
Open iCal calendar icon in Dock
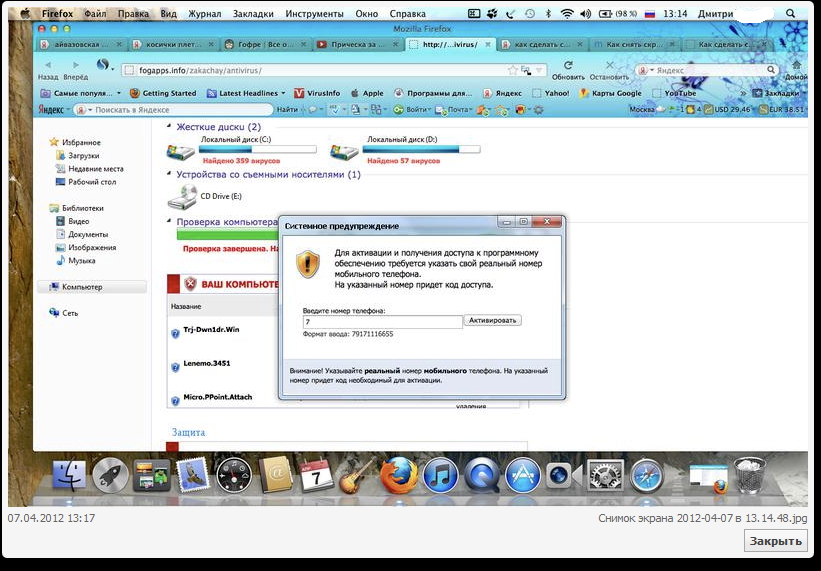click(x=316, y=475)
